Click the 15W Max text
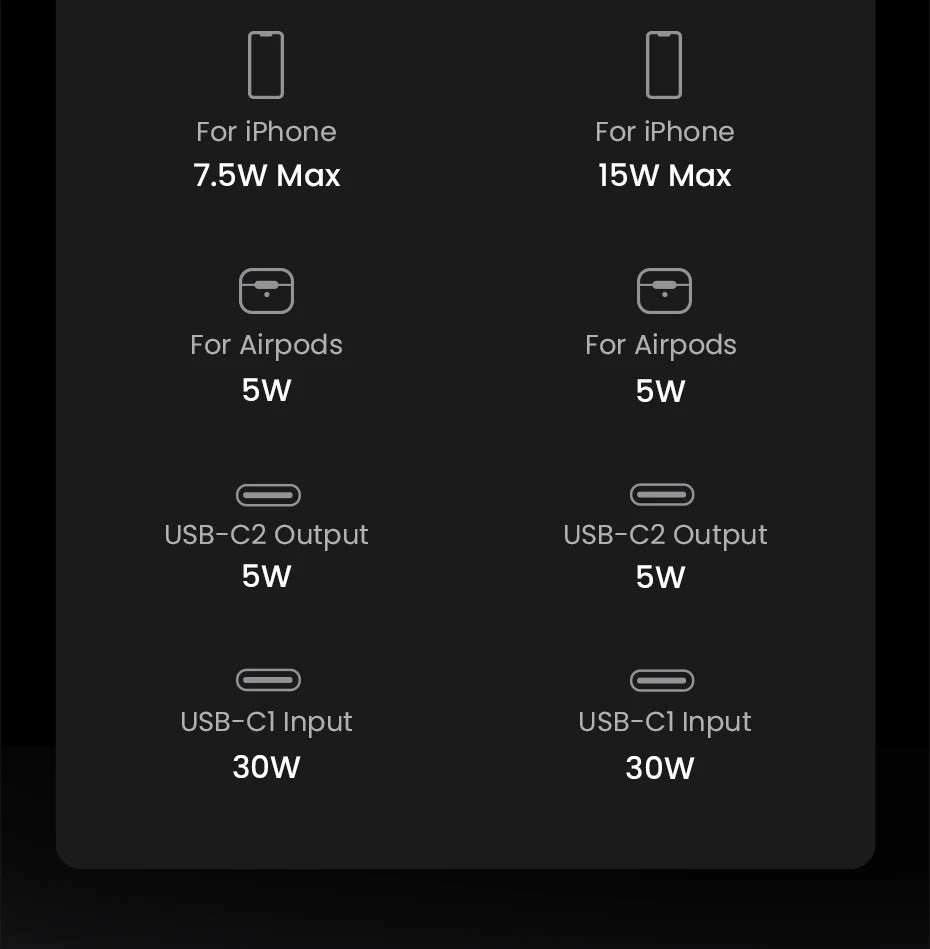930x949 pixels. click(x=665, y=176)
